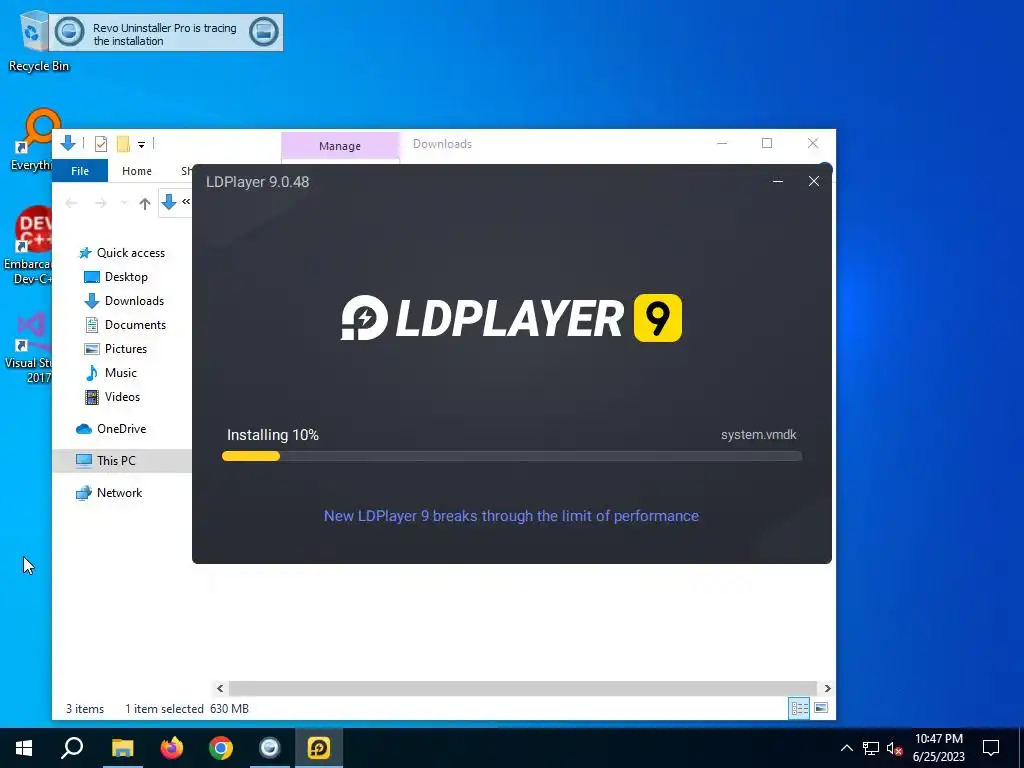1024x768 pixels.
Task: Select This PC in the navigation pane
Action: coord(121,461)
